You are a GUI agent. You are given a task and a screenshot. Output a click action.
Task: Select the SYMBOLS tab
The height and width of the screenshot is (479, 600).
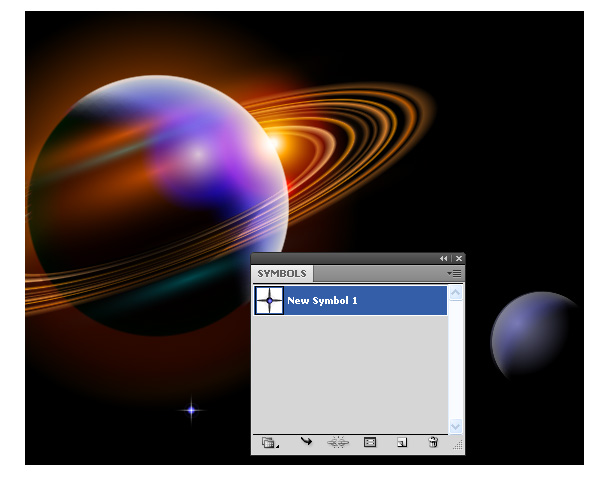click(282, 274)
